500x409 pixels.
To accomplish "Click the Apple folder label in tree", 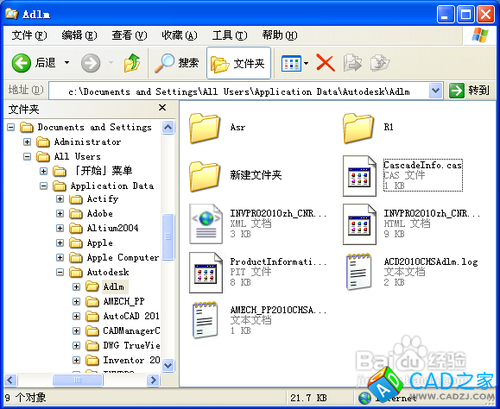I will pos(100,243).
